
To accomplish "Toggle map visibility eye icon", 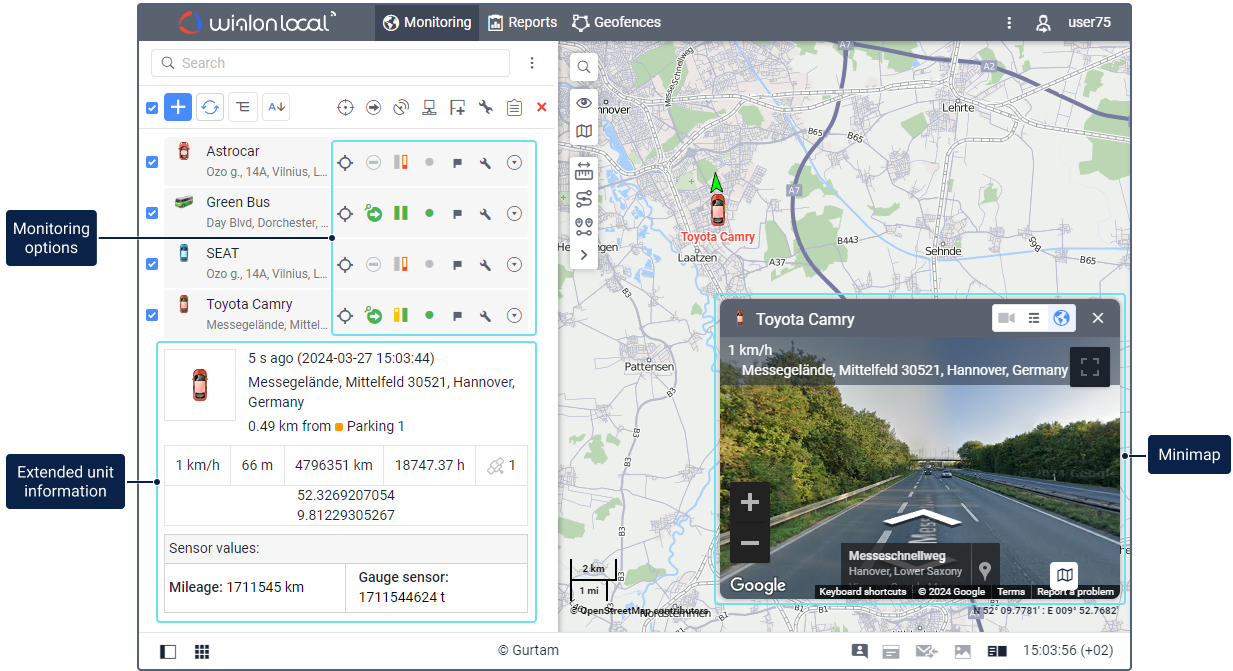I will 584,103.
